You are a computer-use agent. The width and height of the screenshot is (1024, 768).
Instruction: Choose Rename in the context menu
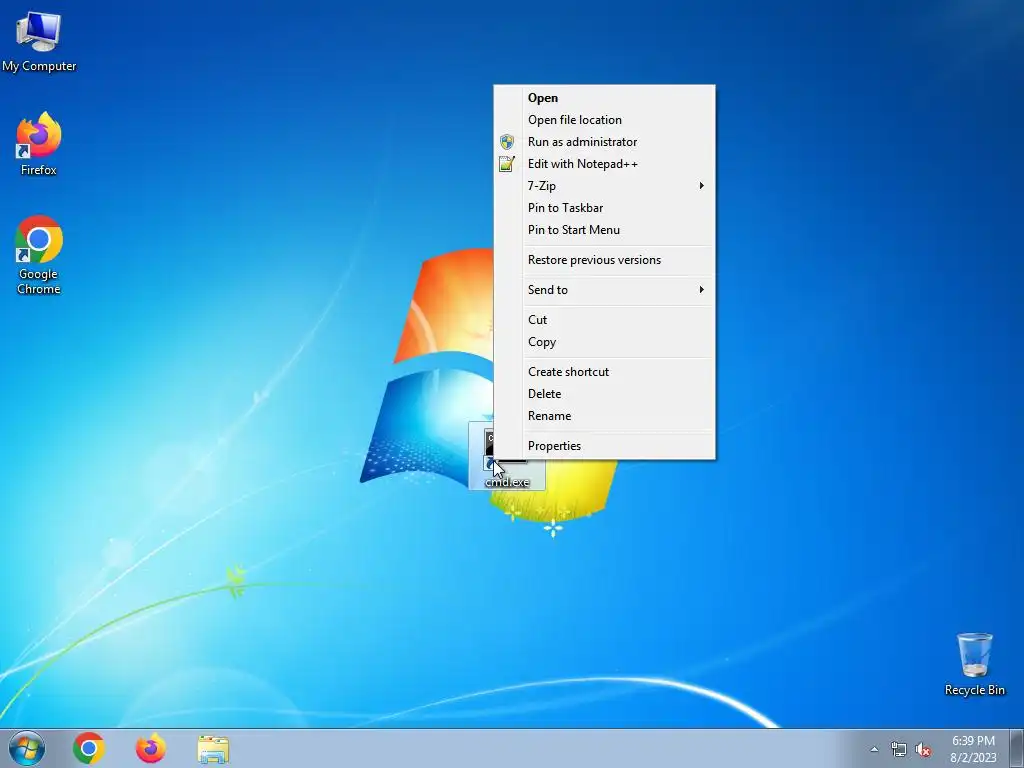tap(604, 416)
